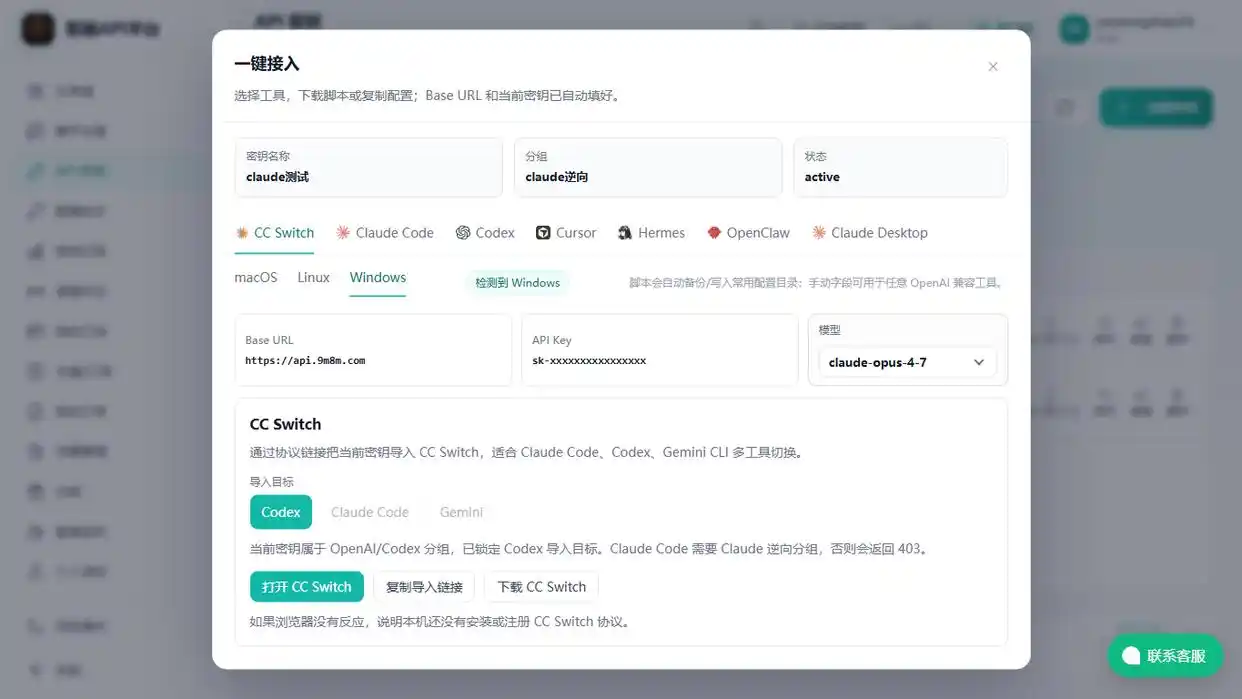Image resolution: width=1242 pixels, height=699 pixels.
Task: Click the Claude Desktop starburst icon
Action: [819, 233]
